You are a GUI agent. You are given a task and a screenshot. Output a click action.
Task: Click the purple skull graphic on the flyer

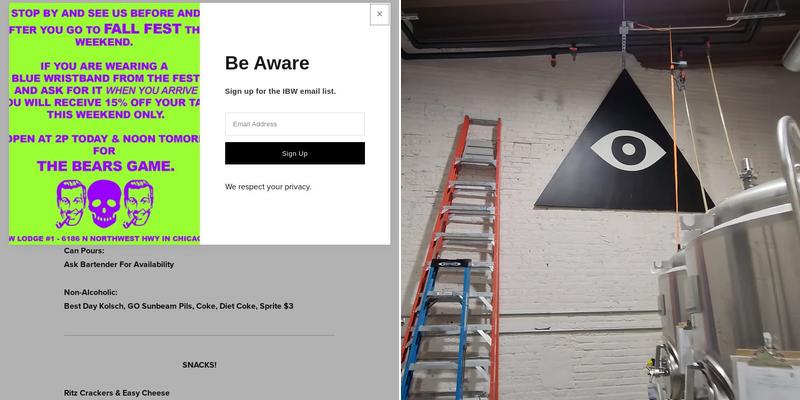(x=105, y=204)
